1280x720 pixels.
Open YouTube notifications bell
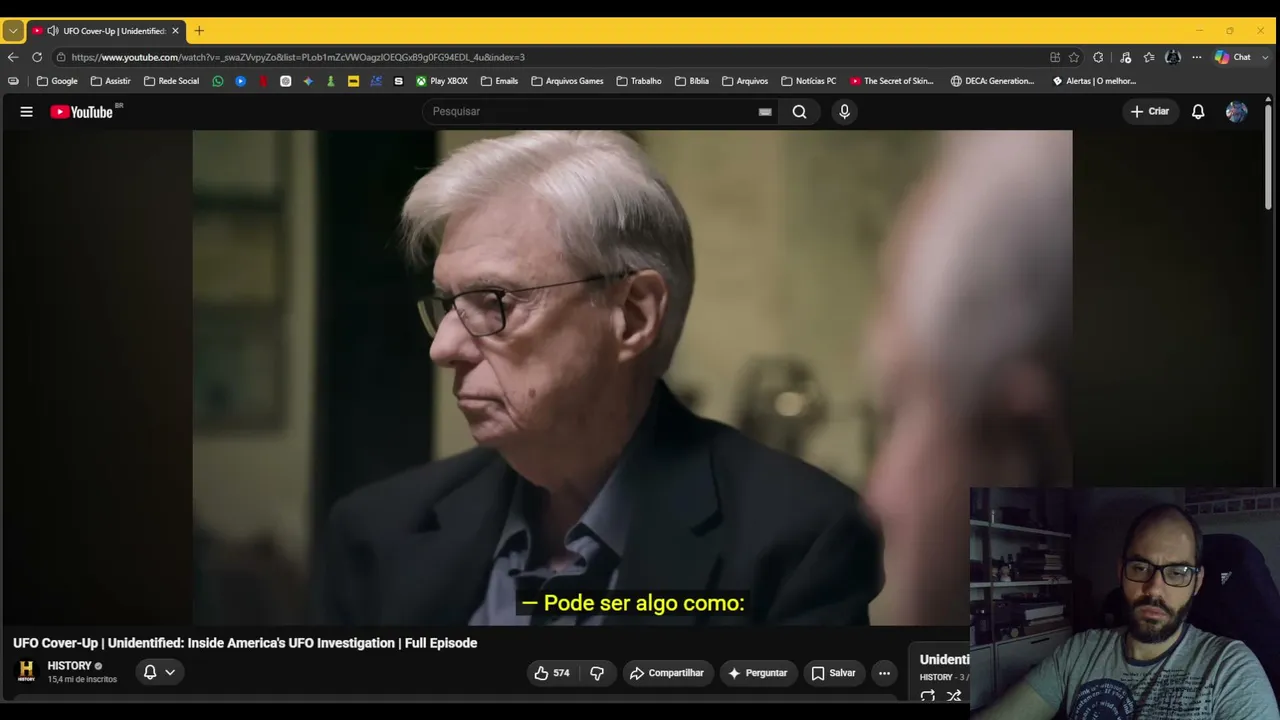coord(1198,112)
